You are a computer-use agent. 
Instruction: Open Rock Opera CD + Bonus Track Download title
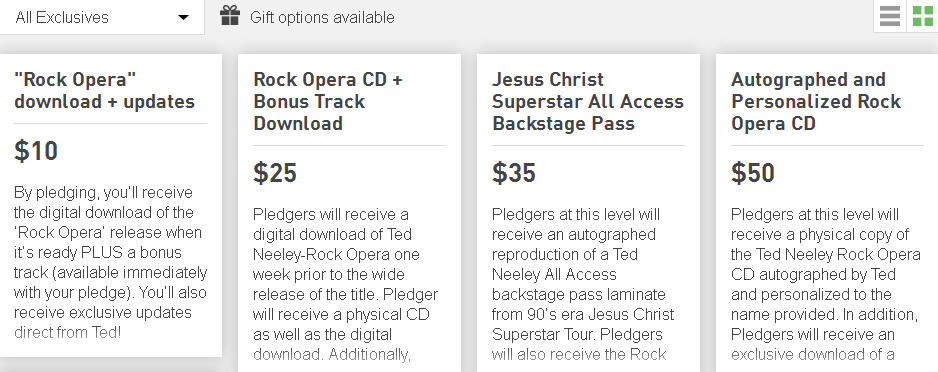[327, 101]
